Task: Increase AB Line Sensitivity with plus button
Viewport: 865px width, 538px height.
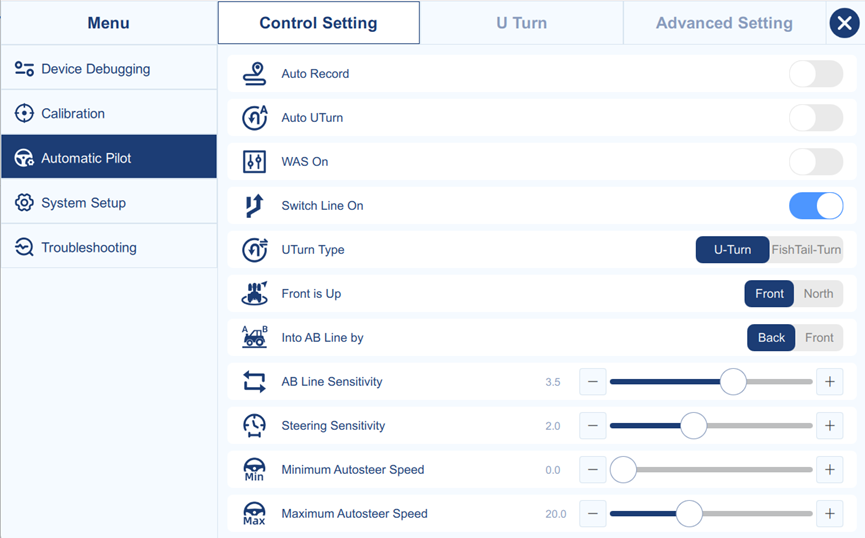Action: 830,381
